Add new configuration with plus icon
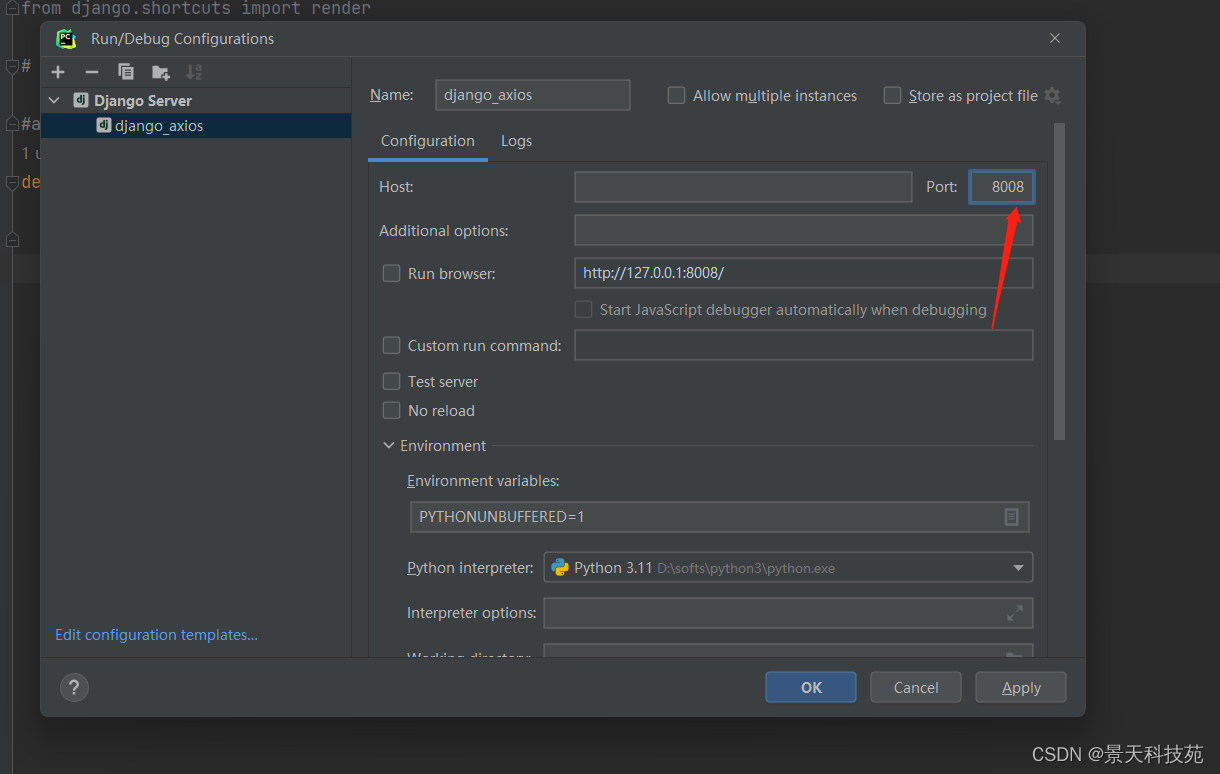 click(x=58, y=72)
